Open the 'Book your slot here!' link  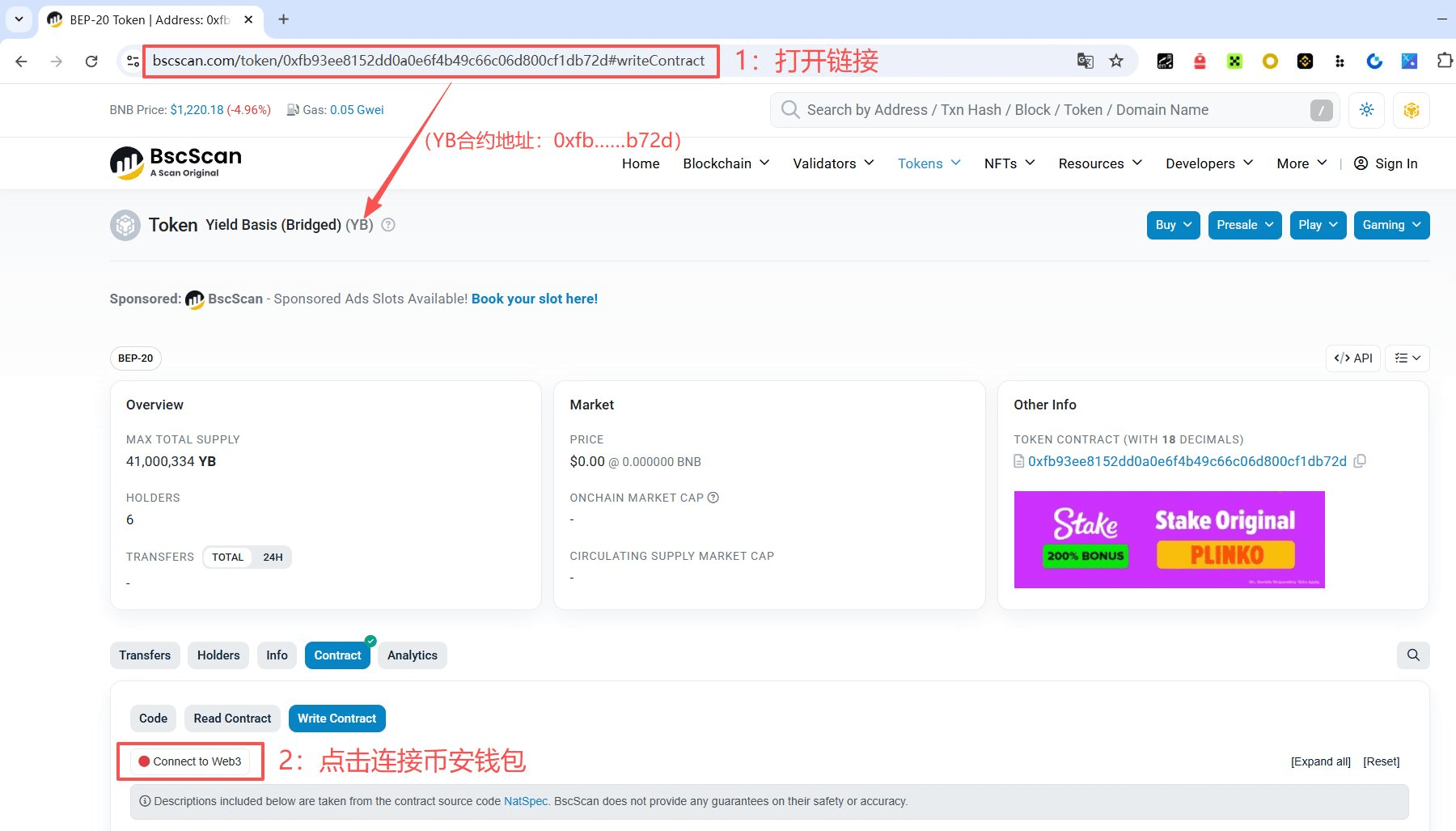click(x=534, y=299)
